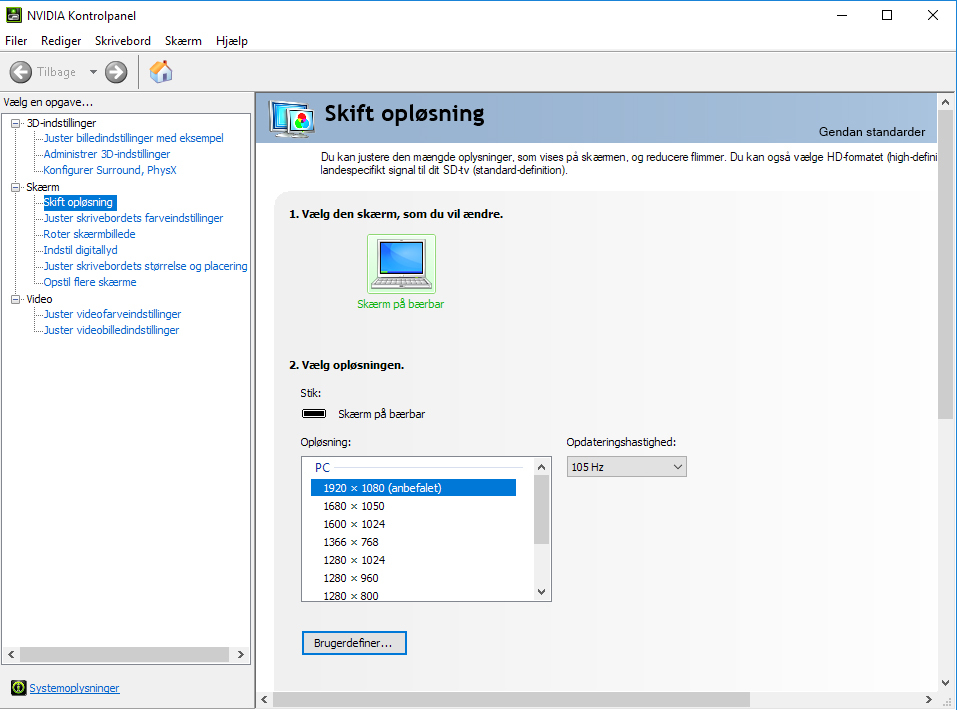Open Konfigurer Surround, PhysX
This screenshot has height=710, width=957.
click(x=110, y=170)
